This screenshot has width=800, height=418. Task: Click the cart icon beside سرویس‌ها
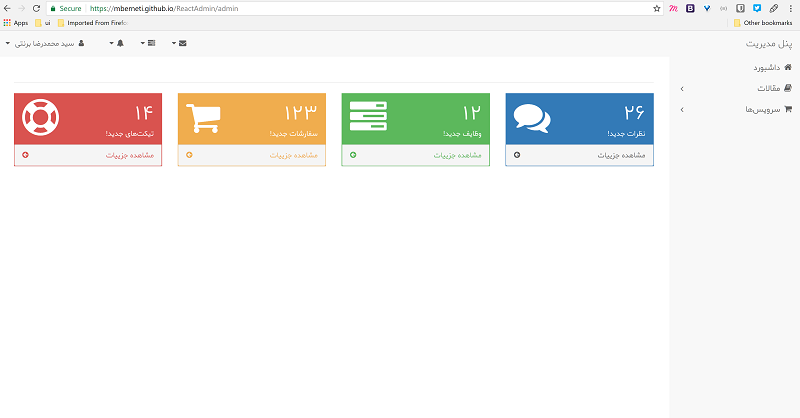click(788, 109)
